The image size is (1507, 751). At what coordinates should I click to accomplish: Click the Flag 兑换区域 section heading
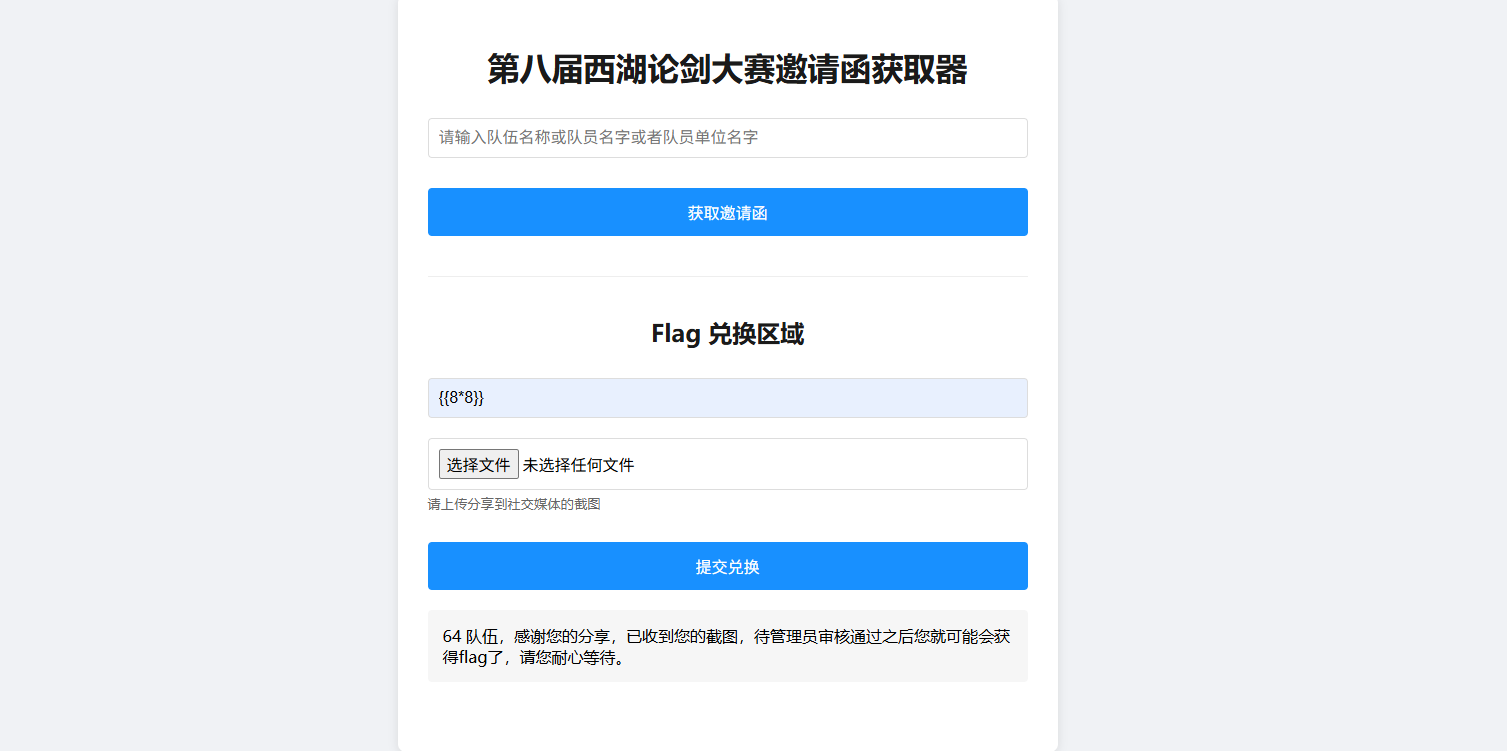click(x=727, y=334)
